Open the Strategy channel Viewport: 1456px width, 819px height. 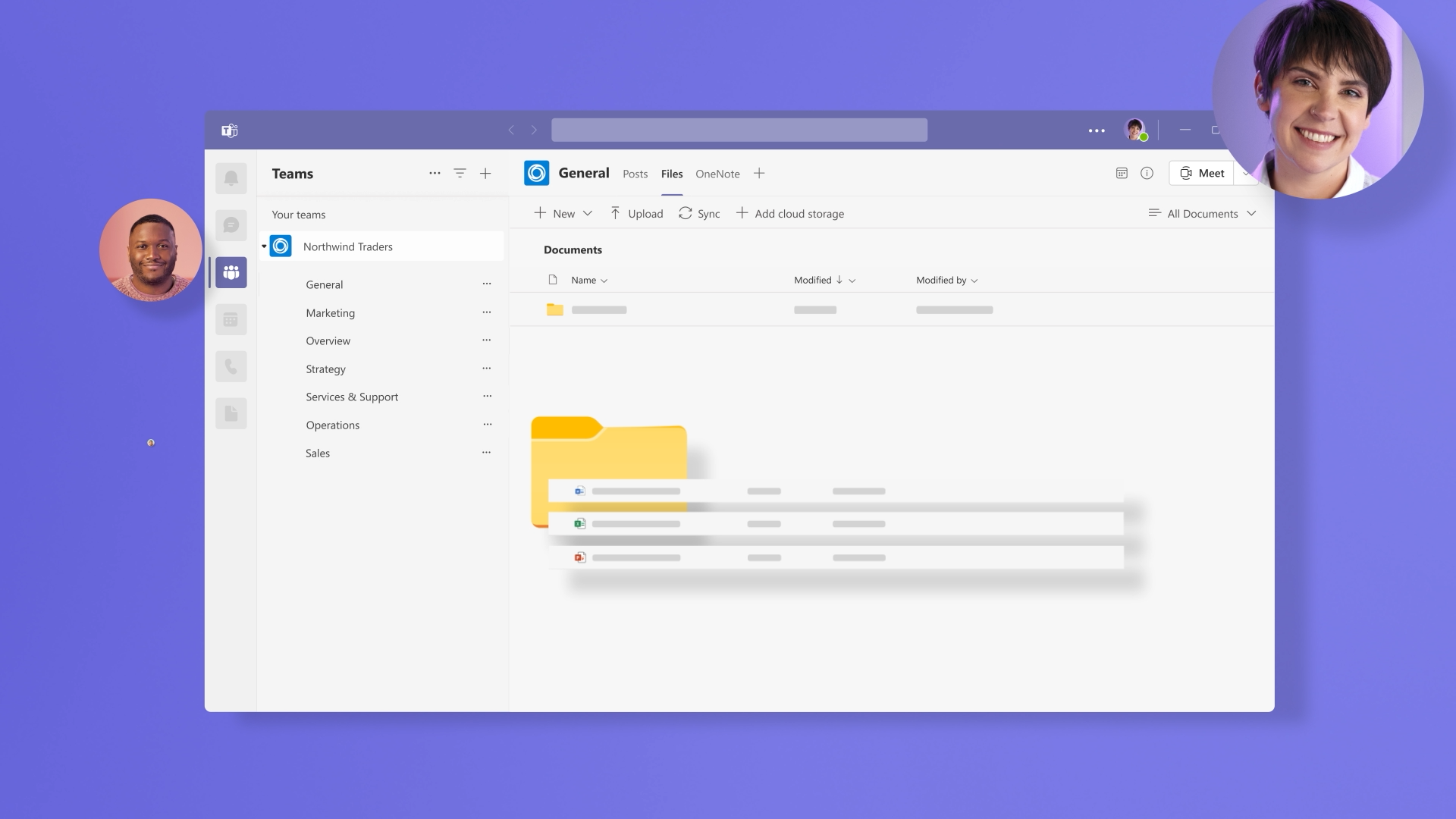point(326,369)
